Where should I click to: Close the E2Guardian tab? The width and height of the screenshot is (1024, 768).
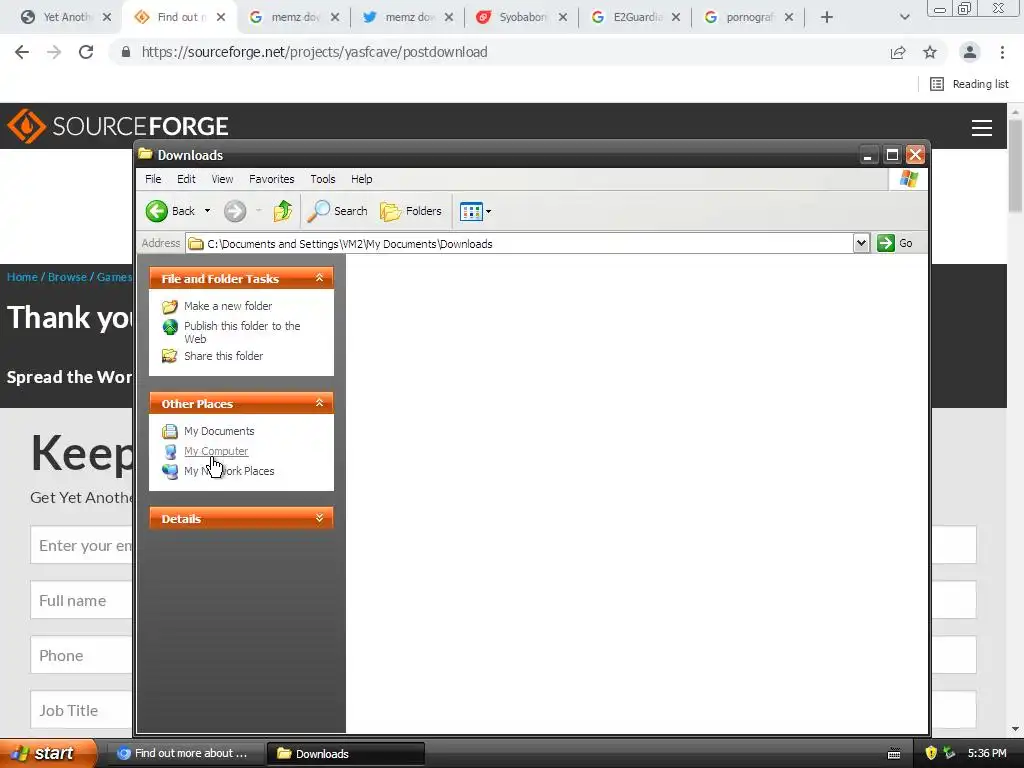676,17
